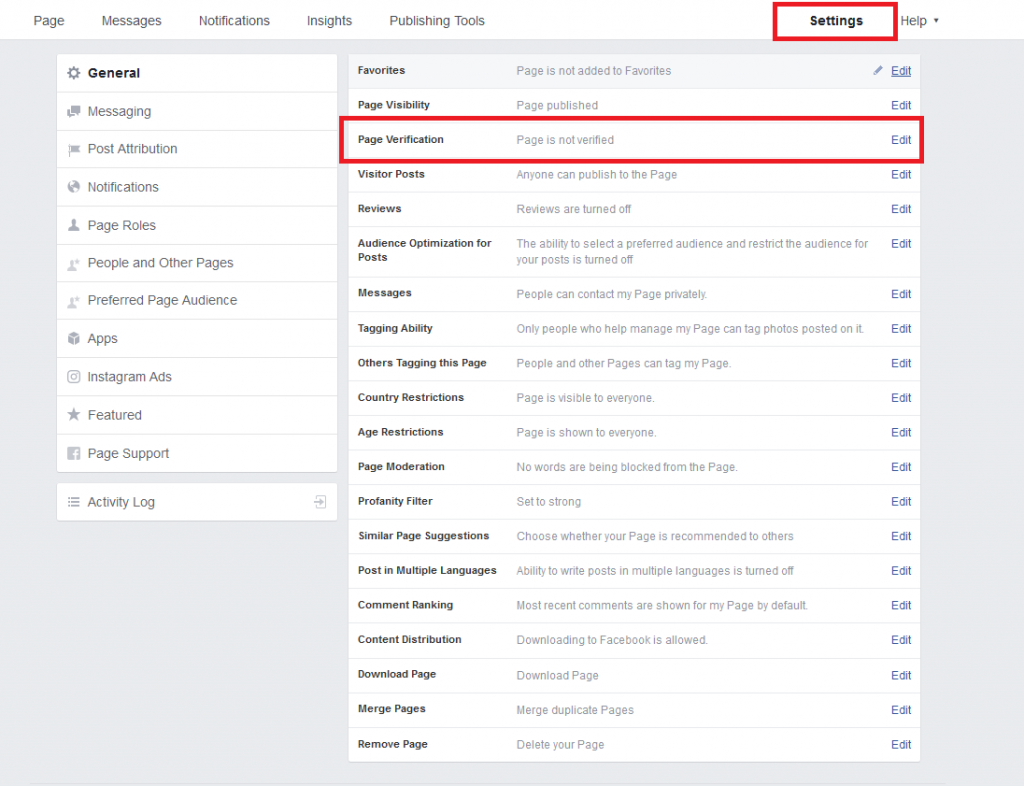Click 'Set to strong' text
The image size is (1024, 786).
point(549,502)
